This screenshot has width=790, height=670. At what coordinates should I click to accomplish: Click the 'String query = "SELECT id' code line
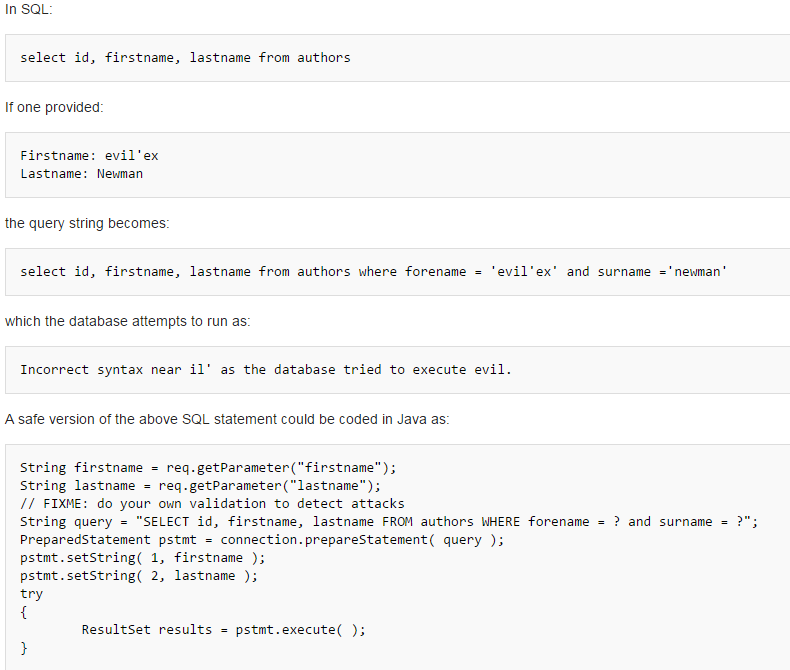389,522
